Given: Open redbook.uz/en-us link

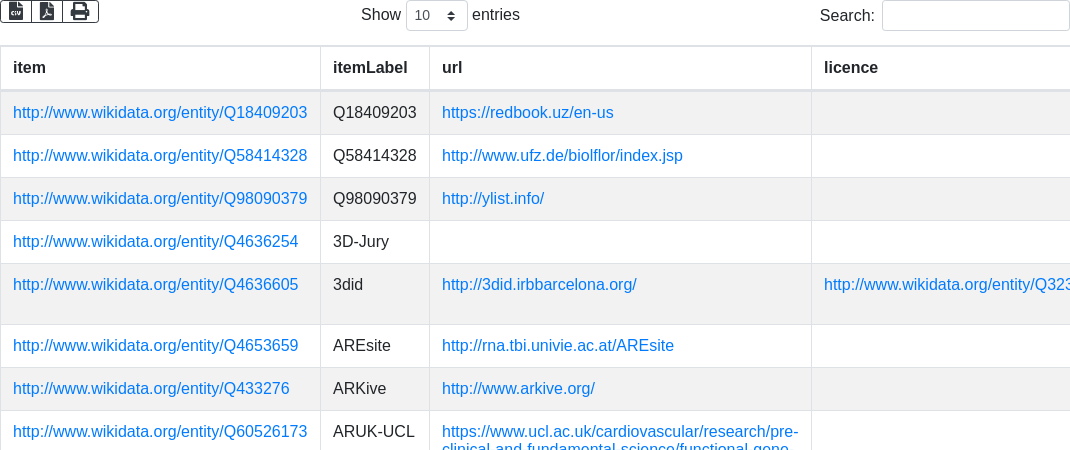Looking at the screenshot, I should pos(527,113).
